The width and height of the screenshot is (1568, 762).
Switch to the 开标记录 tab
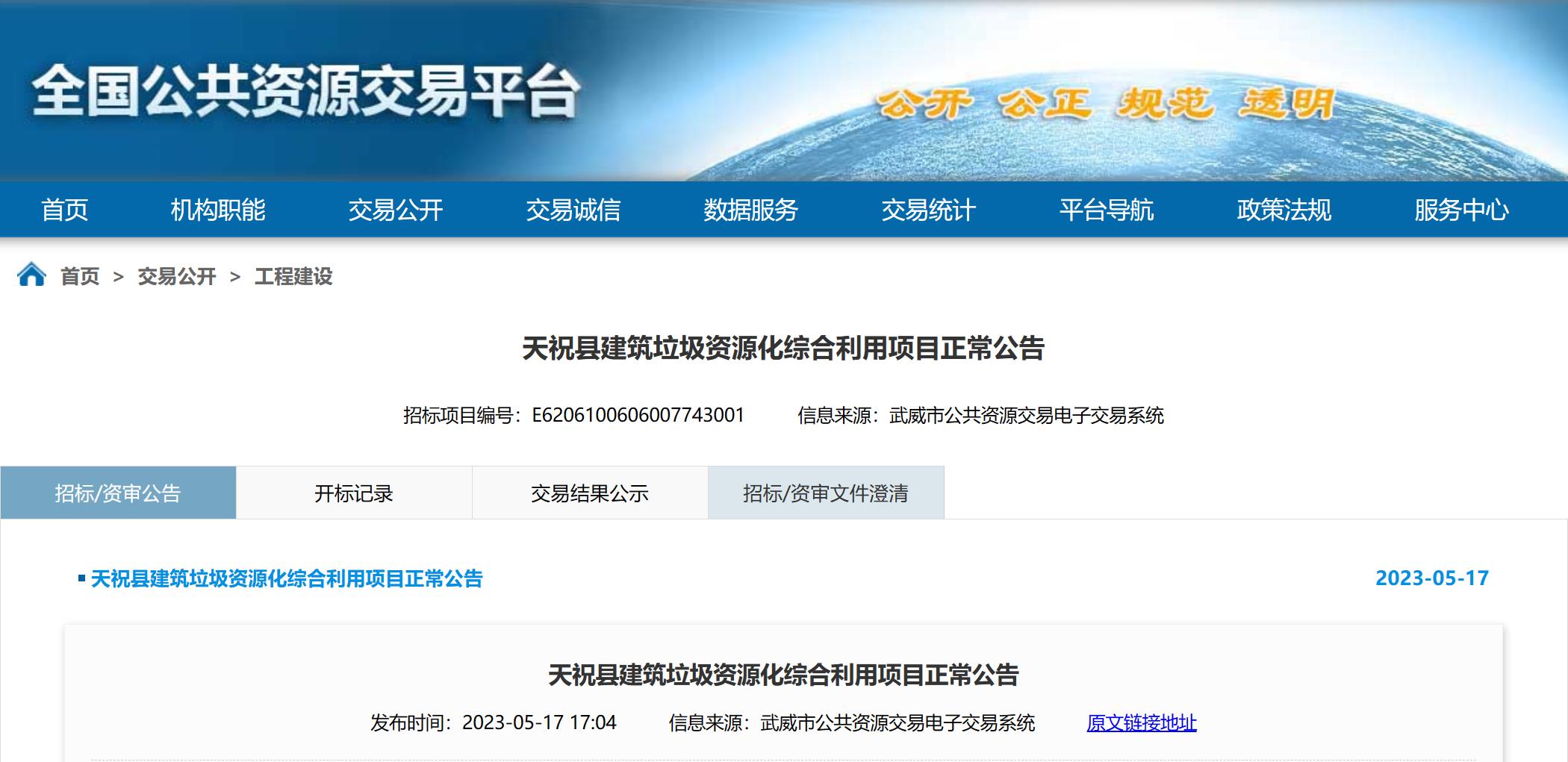click(x=354, y=493)
